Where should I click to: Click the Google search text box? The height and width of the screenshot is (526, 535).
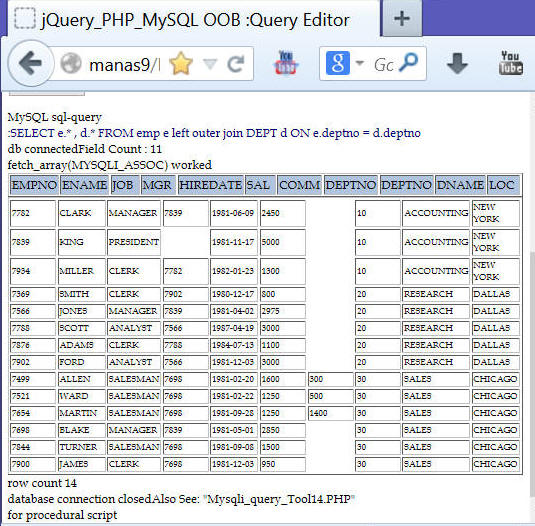(384, 64)
